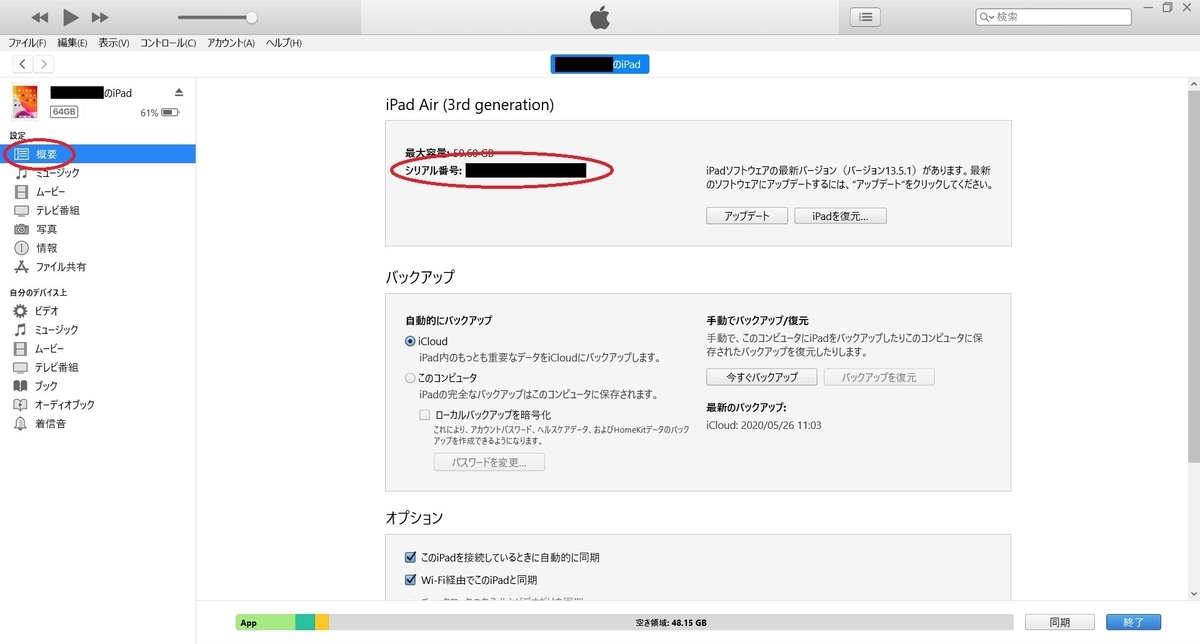
Task: Click the アップデート button
Action: [x=747, y=216]
